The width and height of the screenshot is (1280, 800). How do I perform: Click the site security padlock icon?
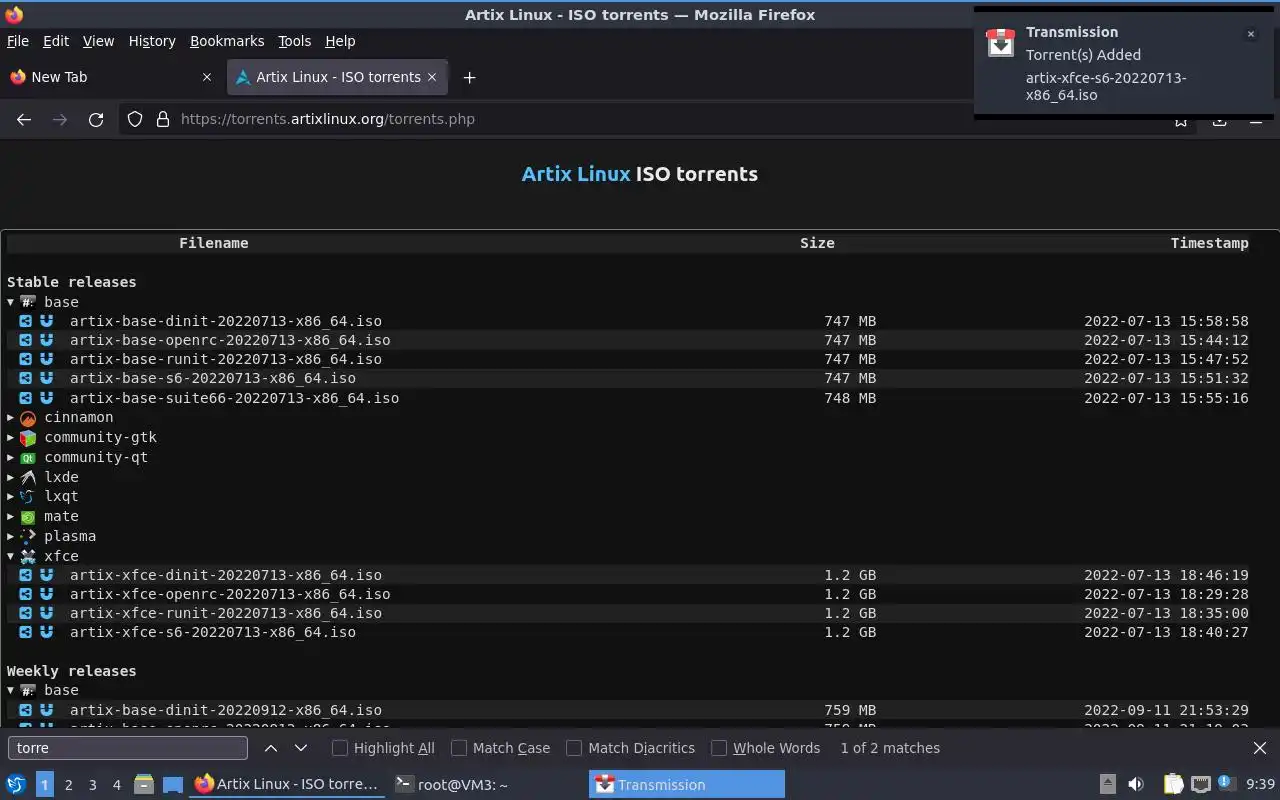pyautogui.click(x=163, y=119)
